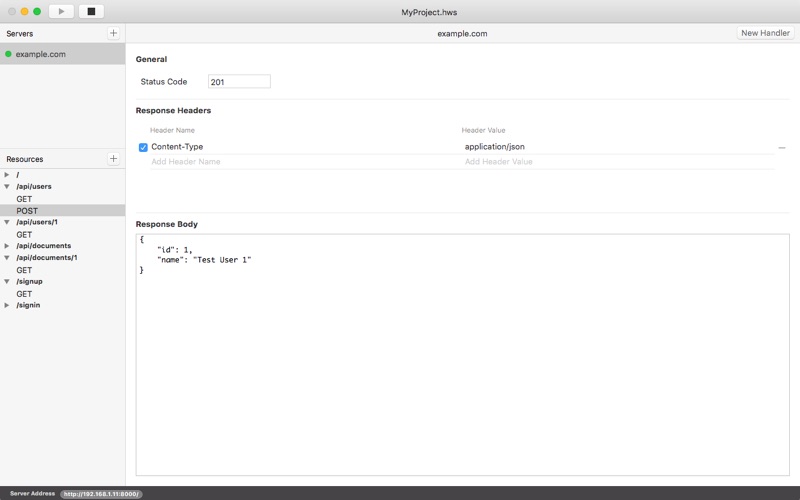Open the server address http://192.168.1.11:8000/ link
This screenshot has height=500, width=800.
click(x=101, y=494)
